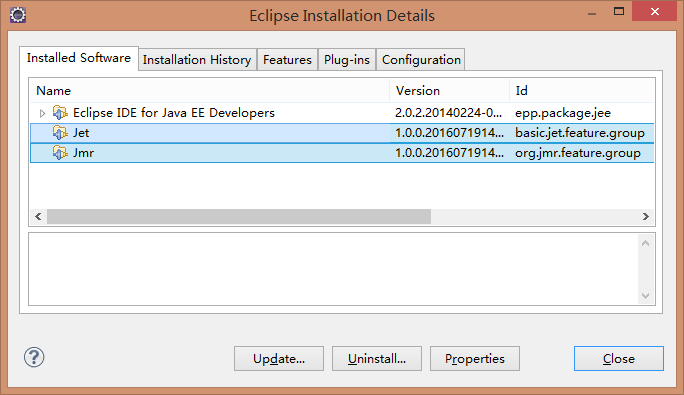Click the left scroll arrow of table
The height and width of the screenshot is (395, 684).
tap(38, 216)
